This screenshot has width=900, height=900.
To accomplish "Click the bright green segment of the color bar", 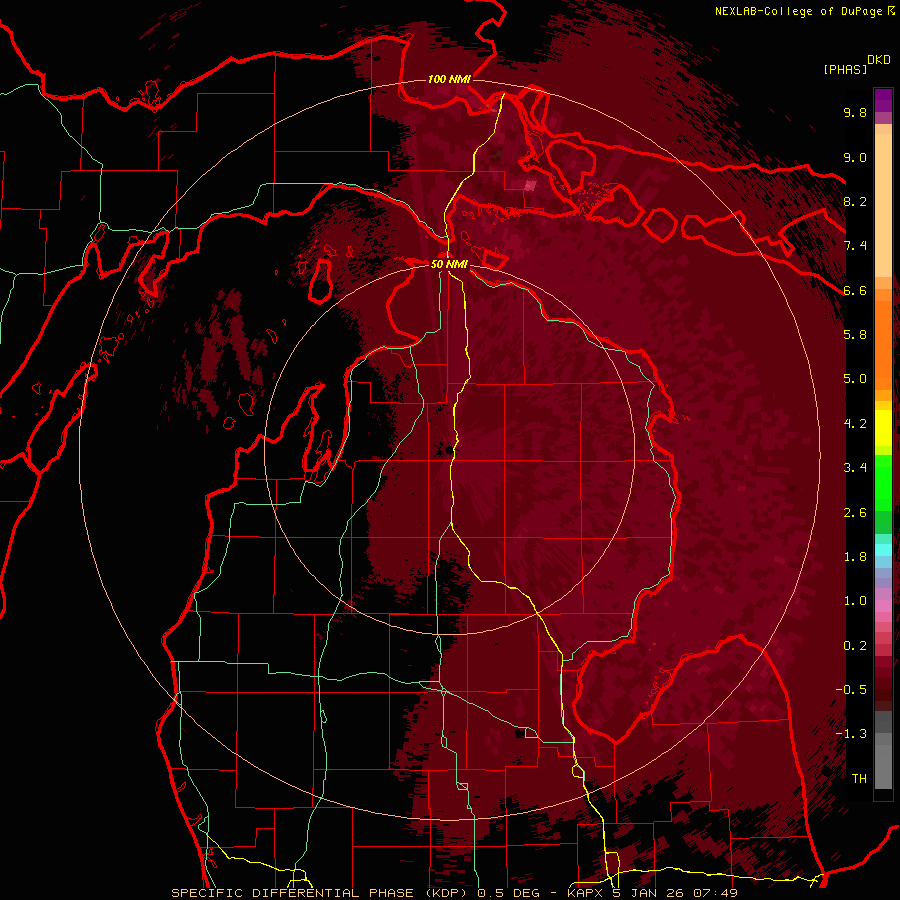I will (883, 482).
